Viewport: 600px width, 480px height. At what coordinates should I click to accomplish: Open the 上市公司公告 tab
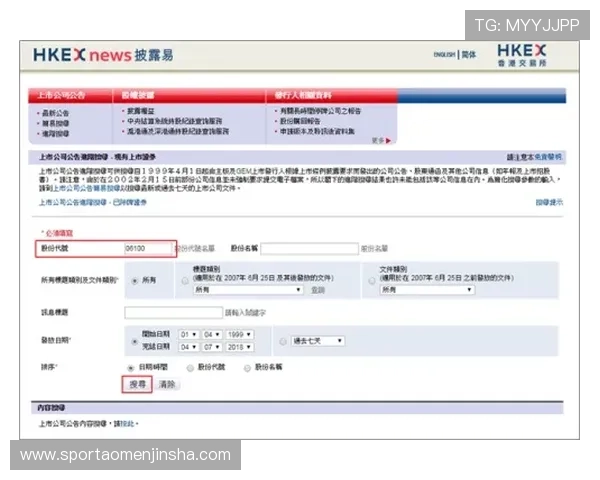click(x=62, y=95)
